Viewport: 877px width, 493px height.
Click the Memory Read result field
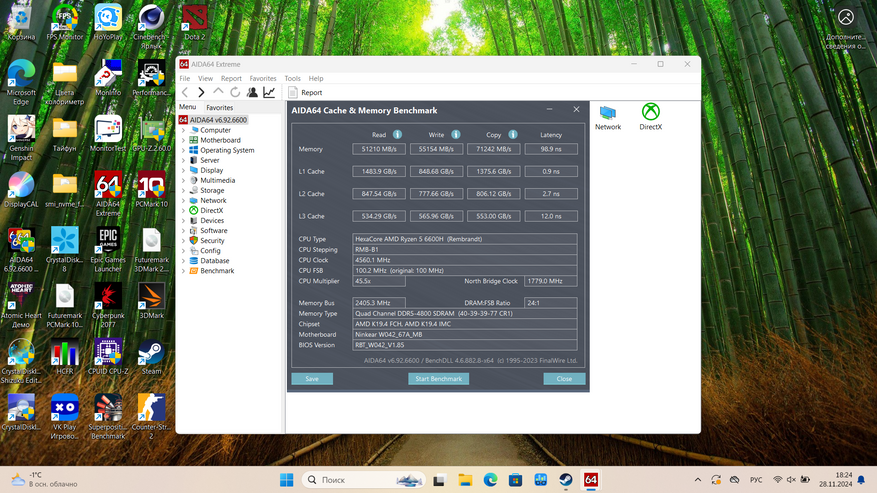[378, 149]
